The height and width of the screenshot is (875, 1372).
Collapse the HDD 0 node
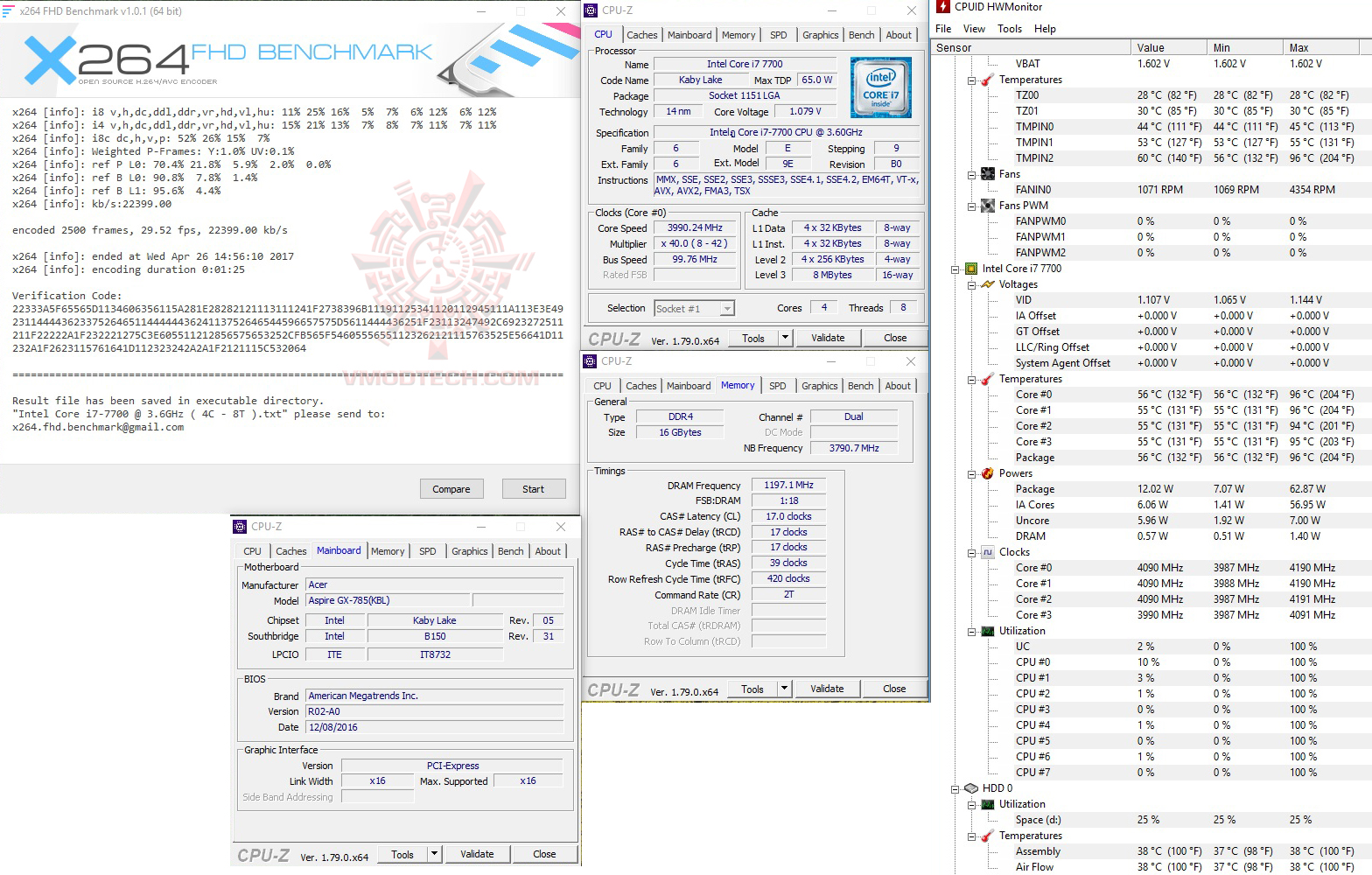click(x=955, y=789)
